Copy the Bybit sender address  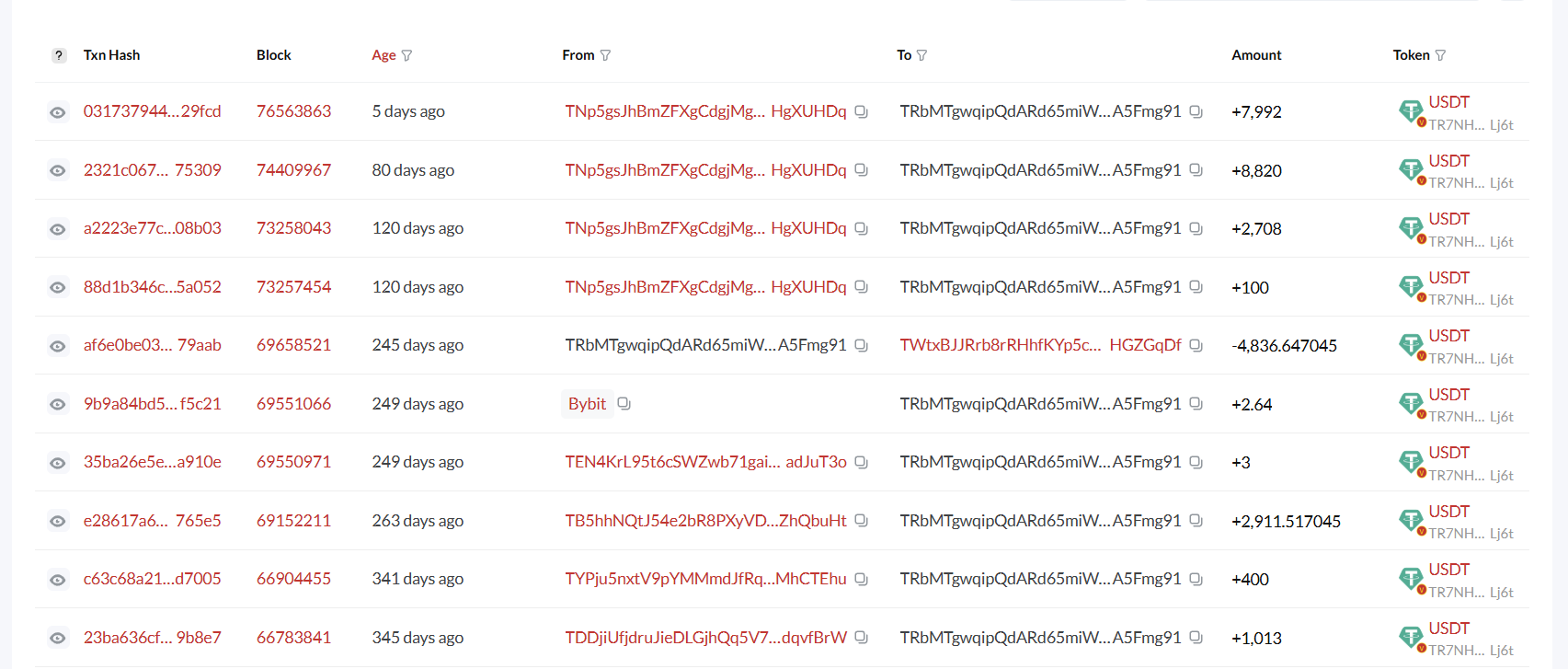624,404
